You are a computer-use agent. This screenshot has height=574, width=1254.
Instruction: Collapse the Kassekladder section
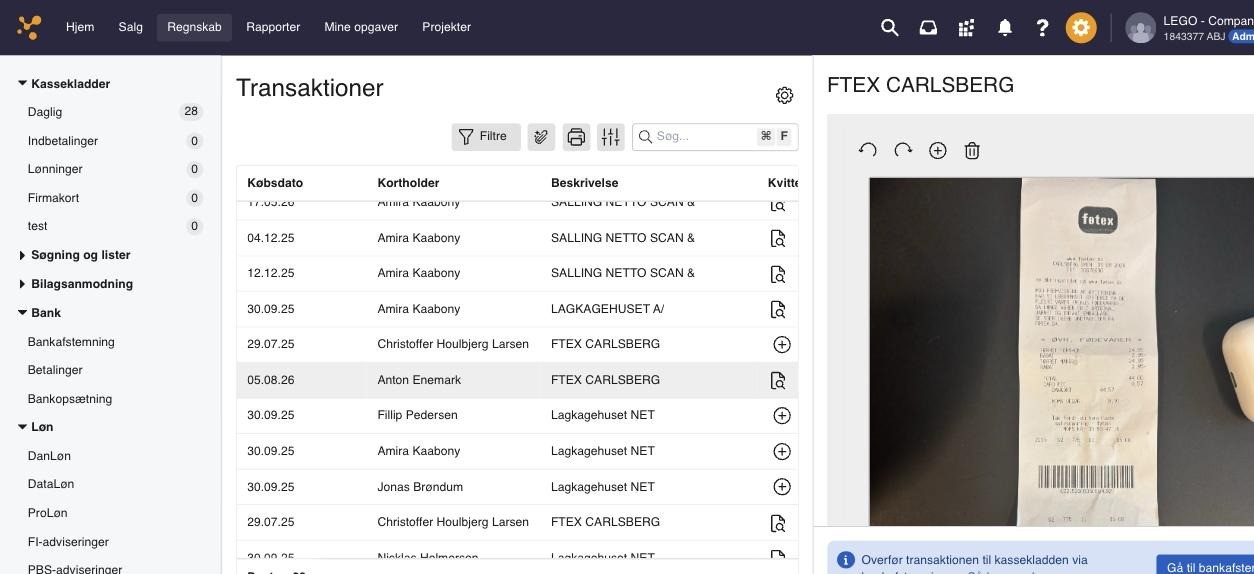[22, 84]
